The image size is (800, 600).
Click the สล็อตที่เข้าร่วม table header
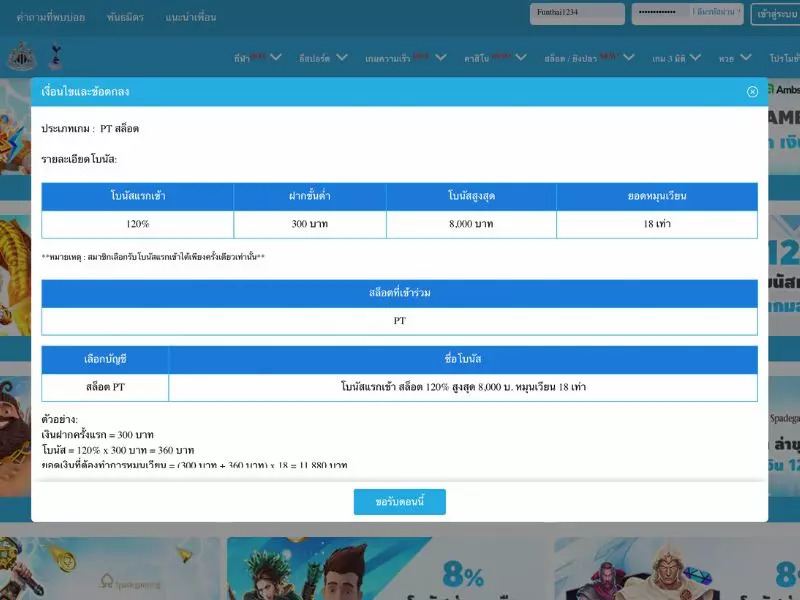pyautogui.click(x=399, y=293)
